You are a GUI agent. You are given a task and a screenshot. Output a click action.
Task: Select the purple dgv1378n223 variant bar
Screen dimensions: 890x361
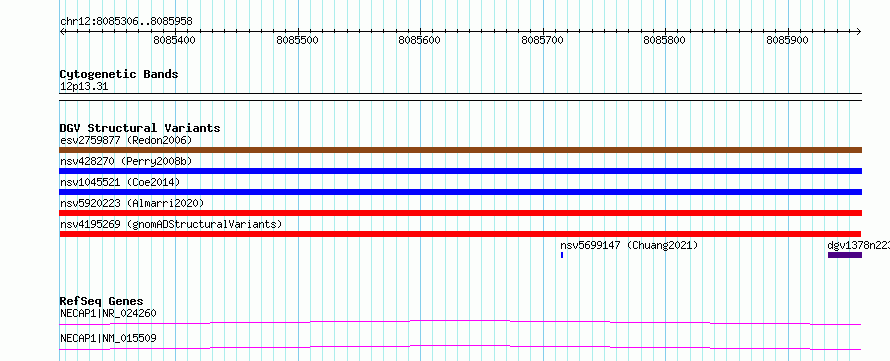pyautogui.click(x=845, y=255)
